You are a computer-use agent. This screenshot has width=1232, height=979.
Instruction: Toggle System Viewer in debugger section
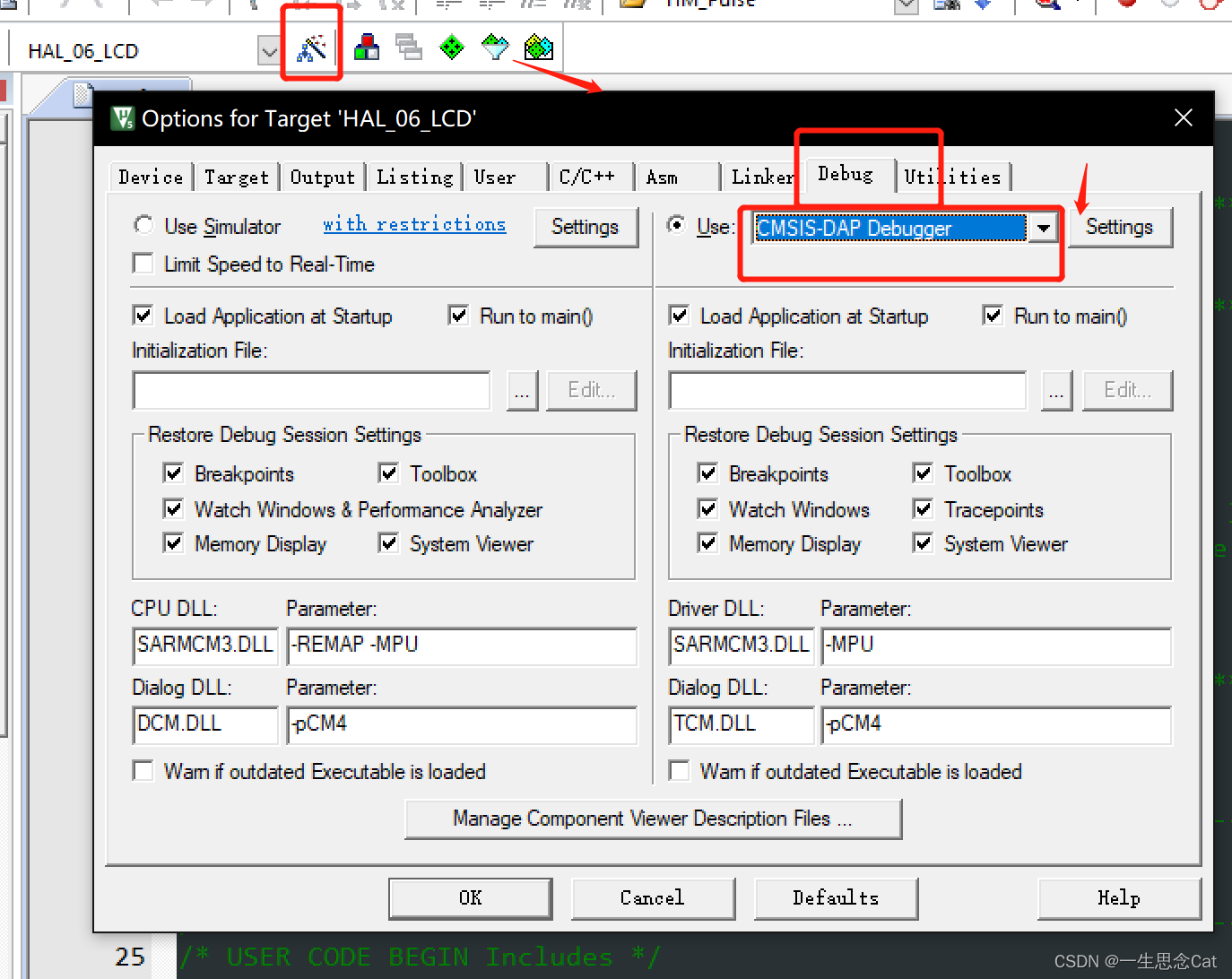923,543
